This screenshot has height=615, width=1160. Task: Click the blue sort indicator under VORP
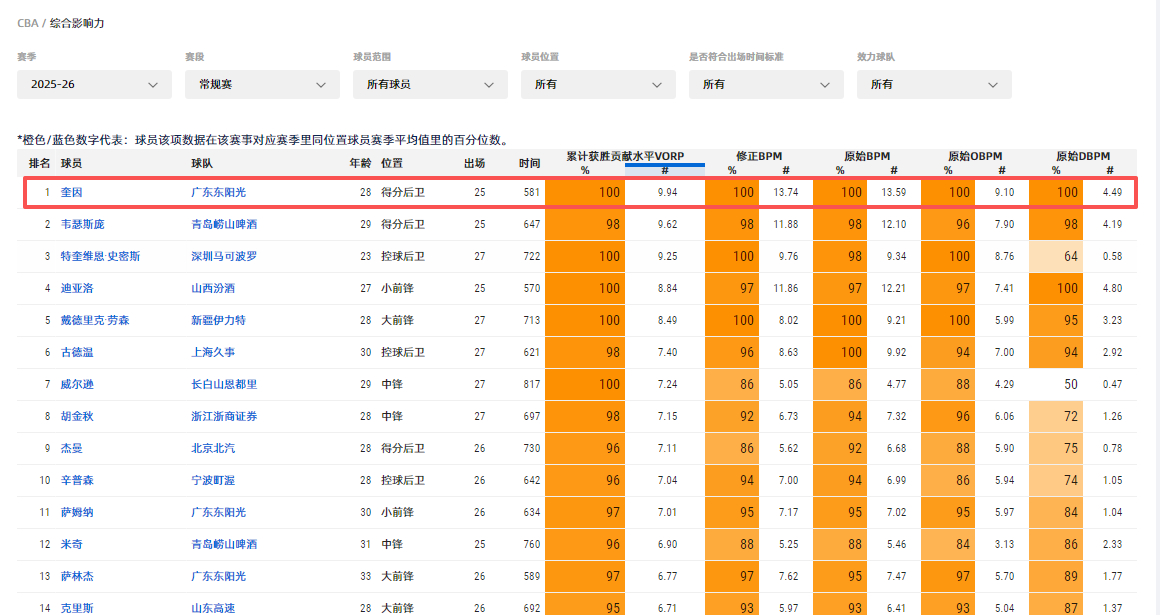pyautogui.click(x=666, y=172)
